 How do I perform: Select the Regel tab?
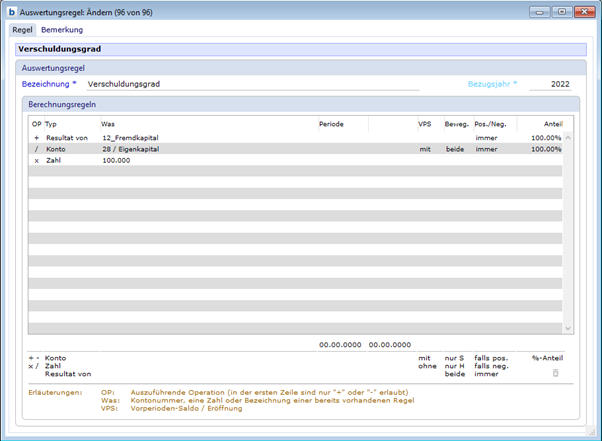point(22,30)
